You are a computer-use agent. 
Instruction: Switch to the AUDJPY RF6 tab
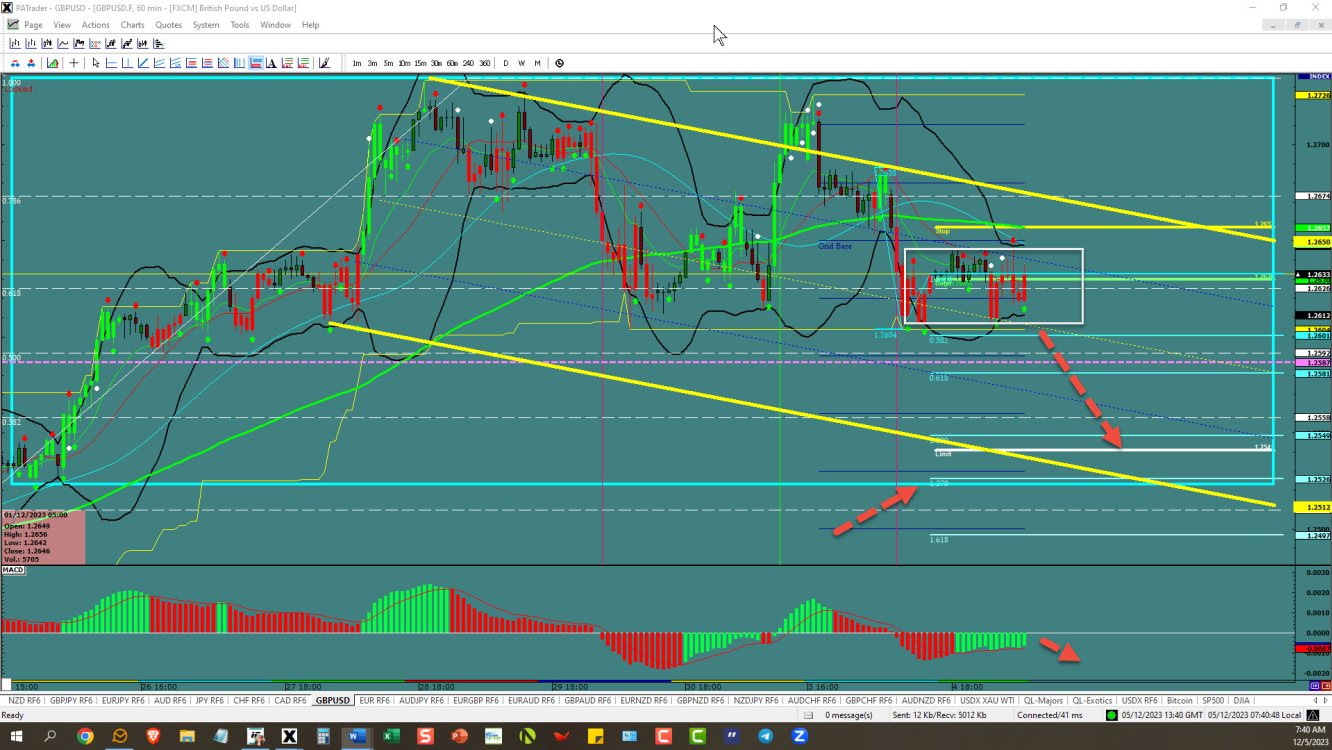point(423,700)
